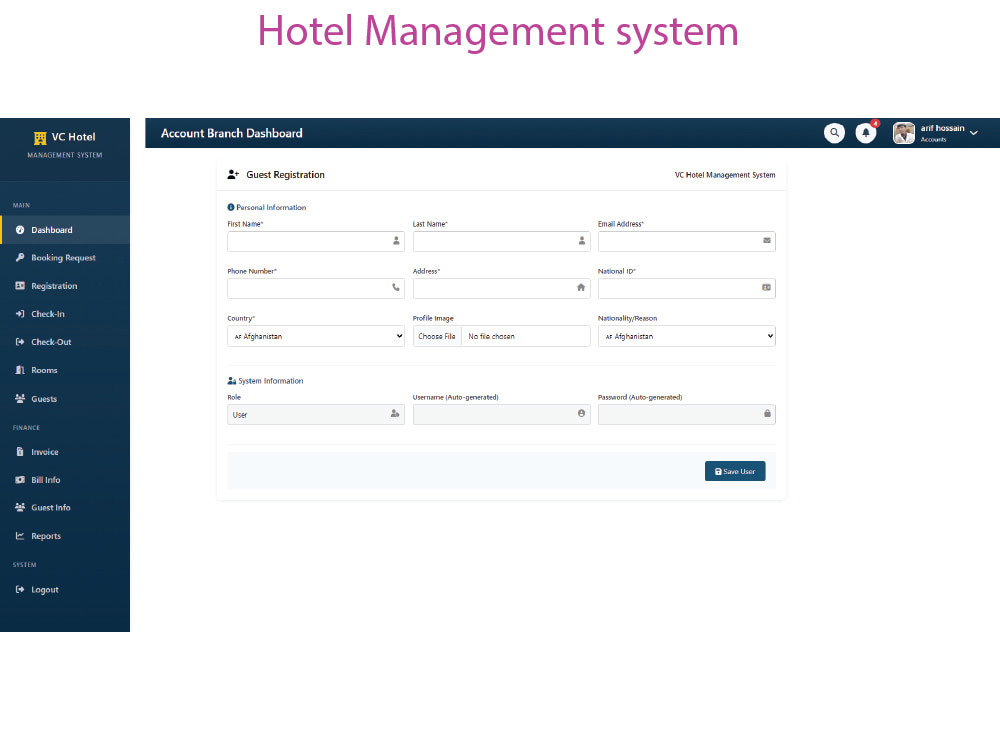The image size is (1000, 750).
Task: Open the Nationality/Reason dropdown
Action: (686, 336)
